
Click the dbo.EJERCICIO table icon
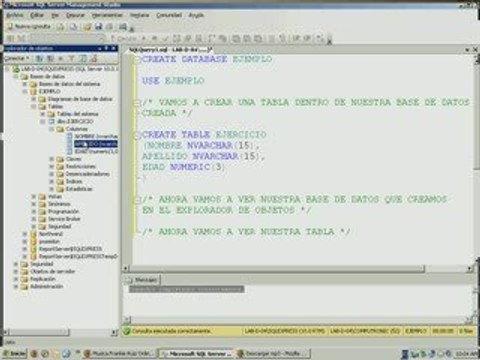point(52,121)
